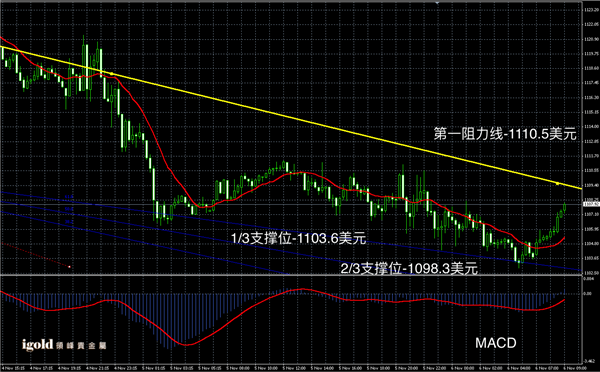Image resolution: width=600 pixels, height=372 pixels.
Task: Click the small triangle marker at chart top edge
Action: coord(437,2)
